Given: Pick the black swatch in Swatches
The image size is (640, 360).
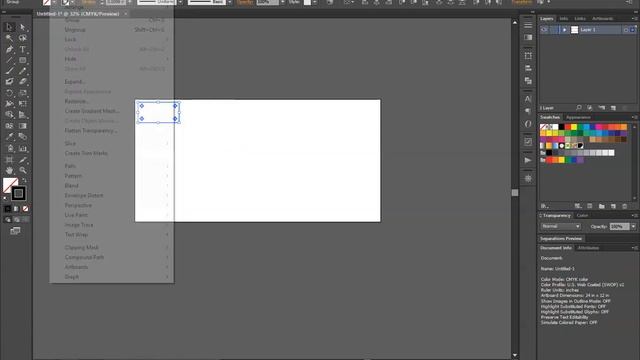Looking at the screenshot, I should click(561, 127).
